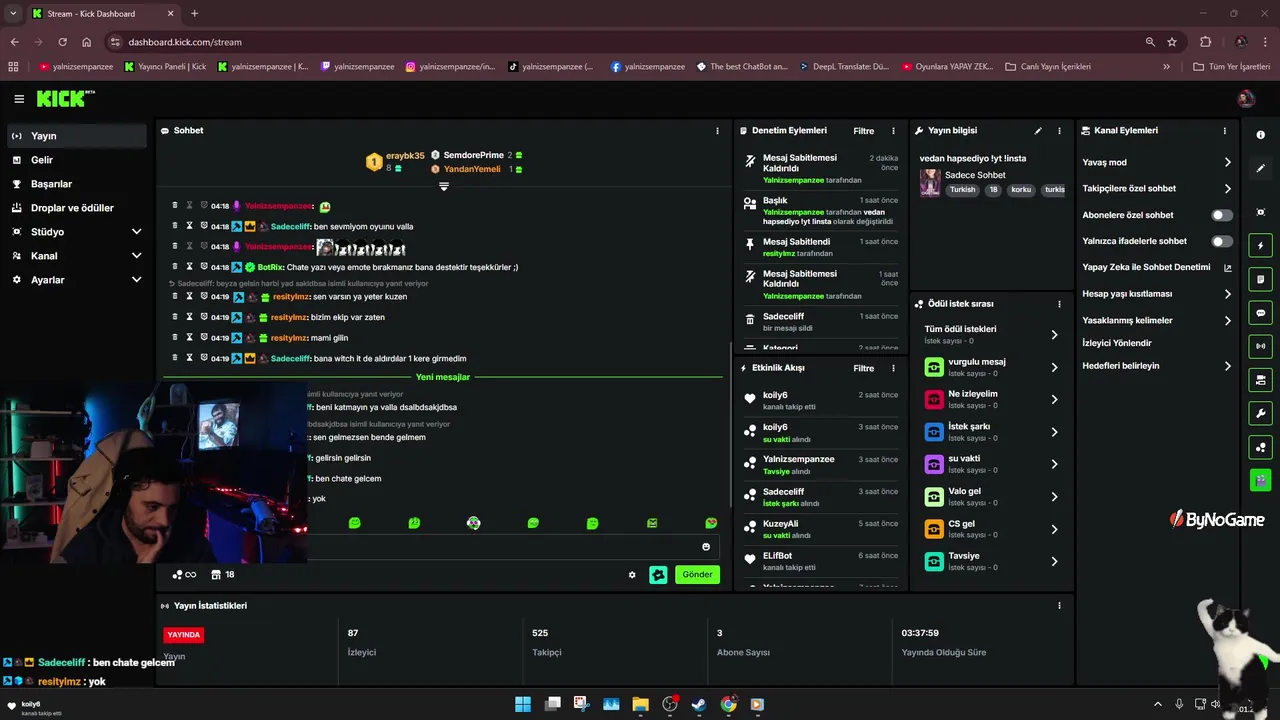Open the Hedefleri belirleyin submenu arrow
The image size is (1280, 720).
pyautogui.click(x=1228, y=366)
